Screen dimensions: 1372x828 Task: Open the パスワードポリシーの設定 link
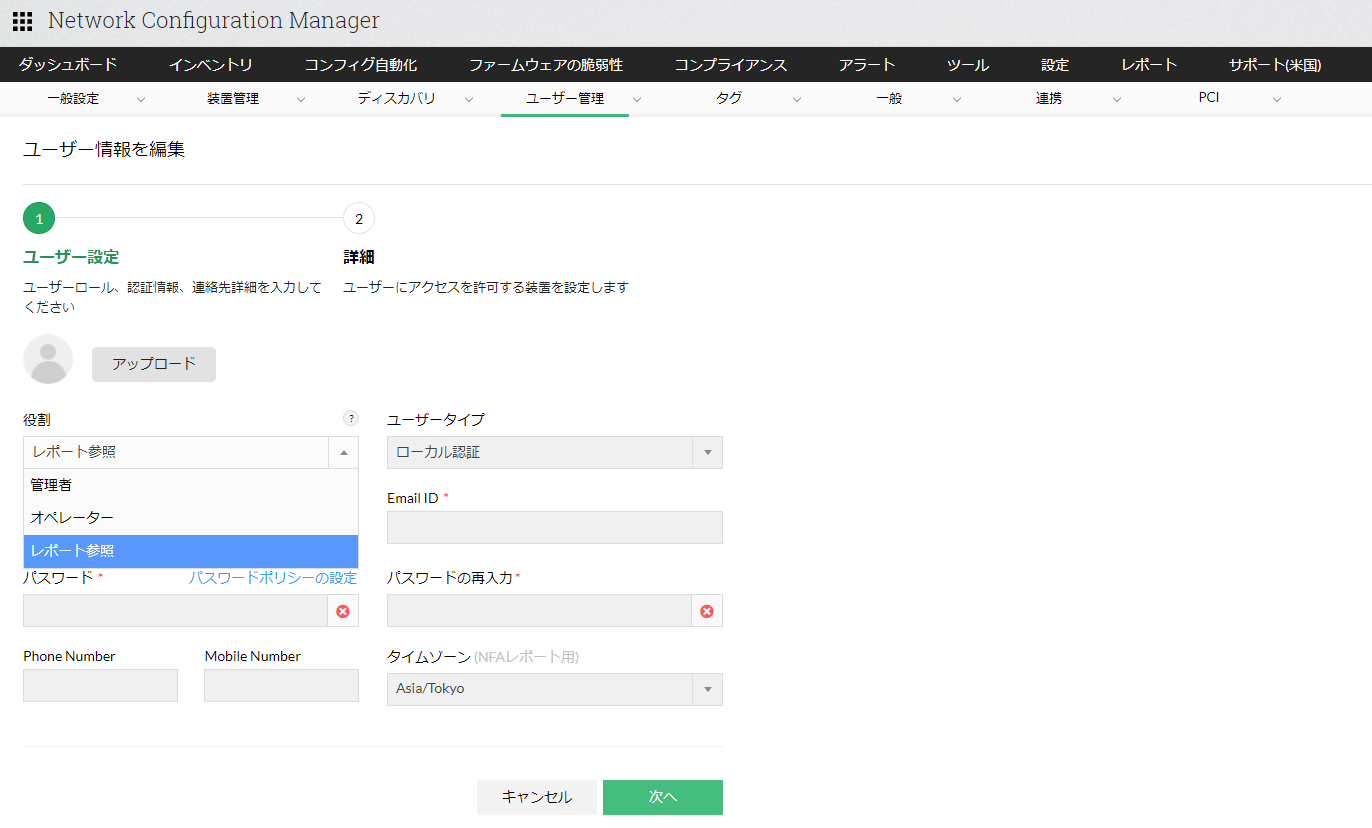click(273, 577)
